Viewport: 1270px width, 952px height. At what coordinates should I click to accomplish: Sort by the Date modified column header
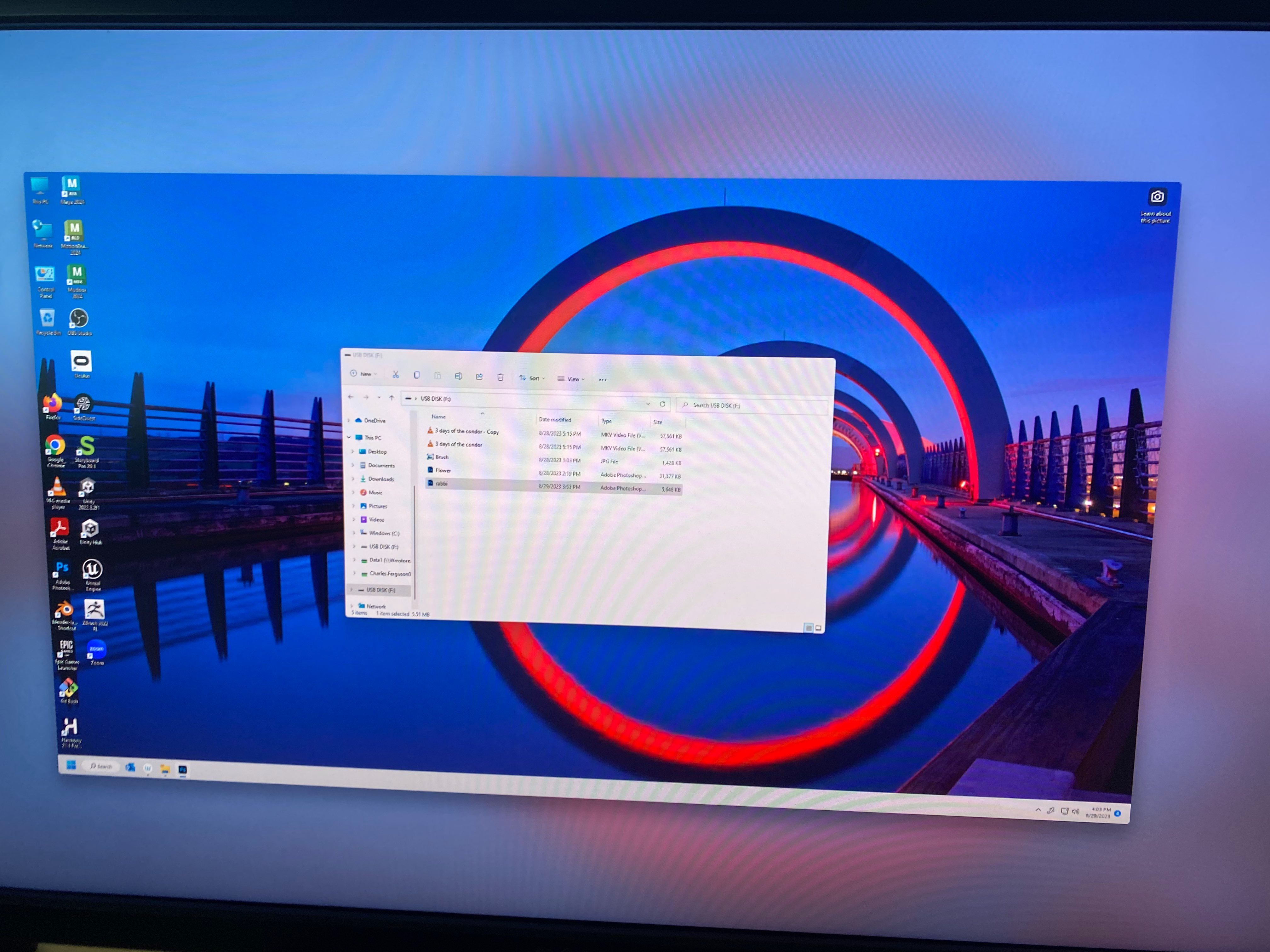coord(555,419)
